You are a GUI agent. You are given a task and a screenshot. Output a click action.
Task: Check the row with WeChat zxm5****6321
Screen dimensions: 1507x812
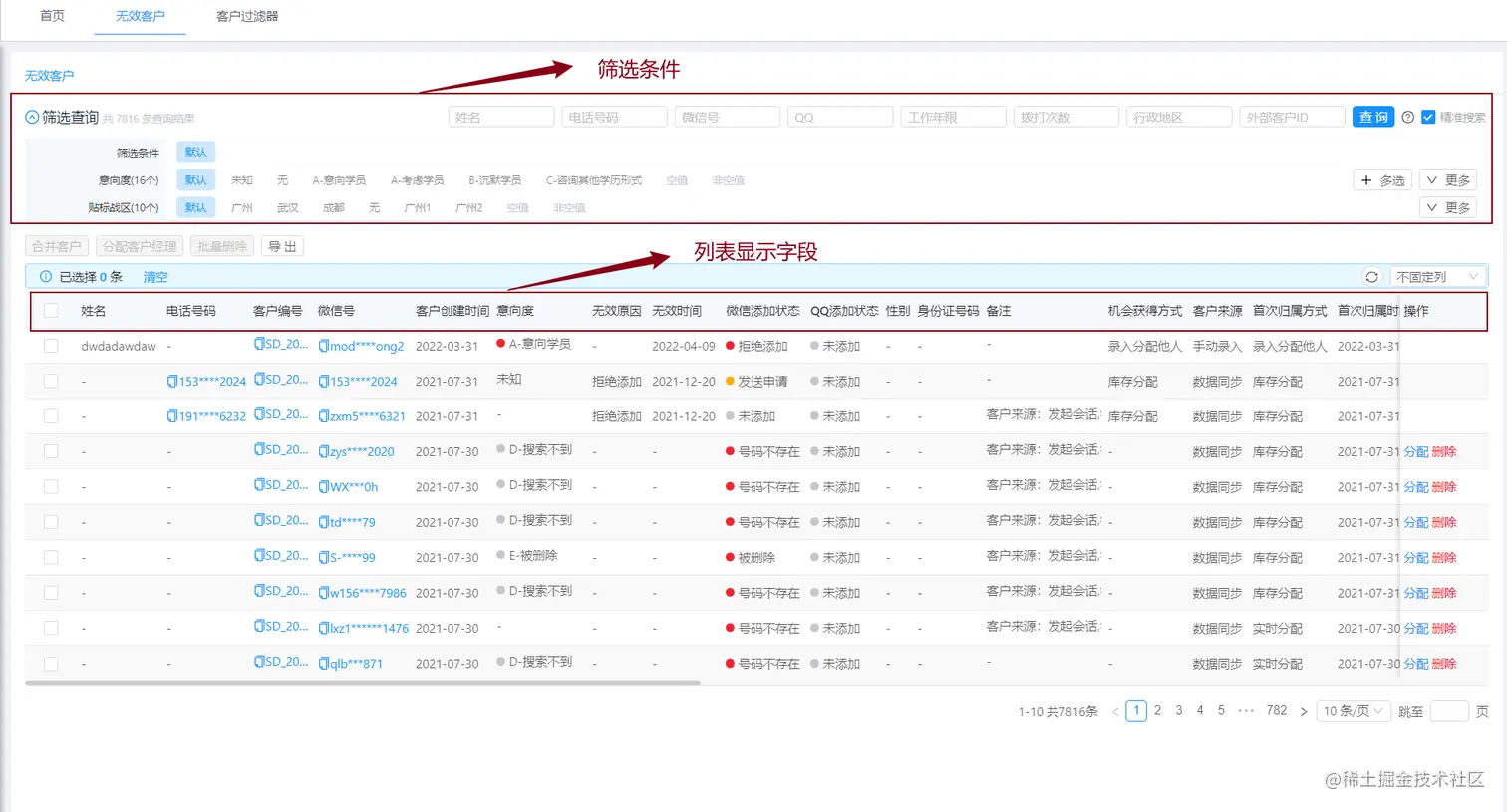(x=51, y=416)
